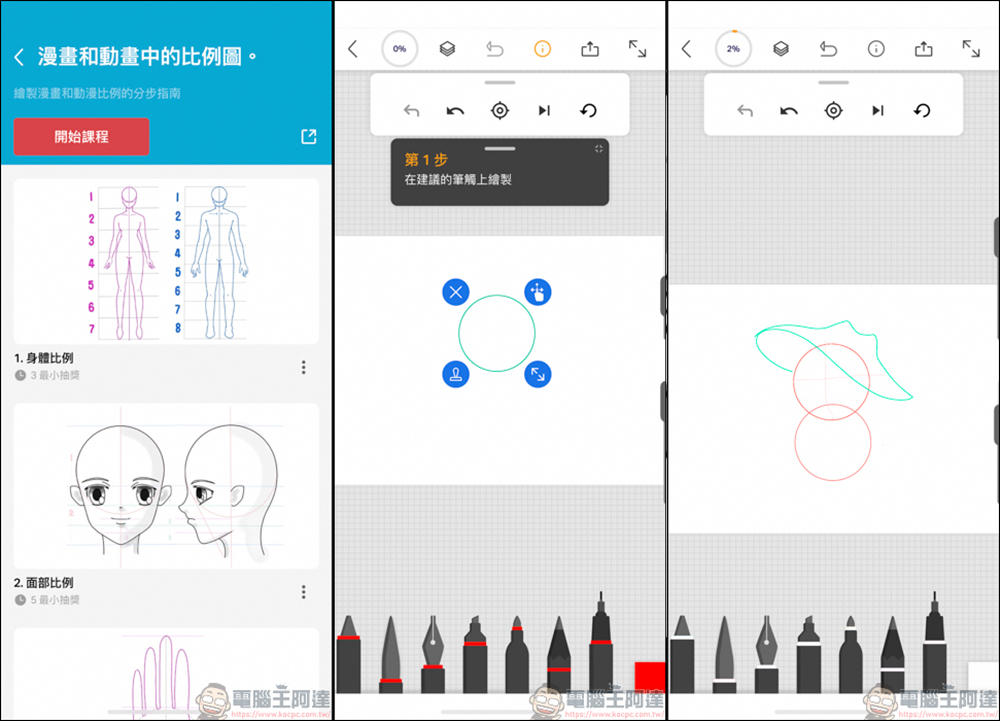The image size is (1000, 721).
Task: Click undo icon in the middle screen top bar
Action: (x=494, y=48)
